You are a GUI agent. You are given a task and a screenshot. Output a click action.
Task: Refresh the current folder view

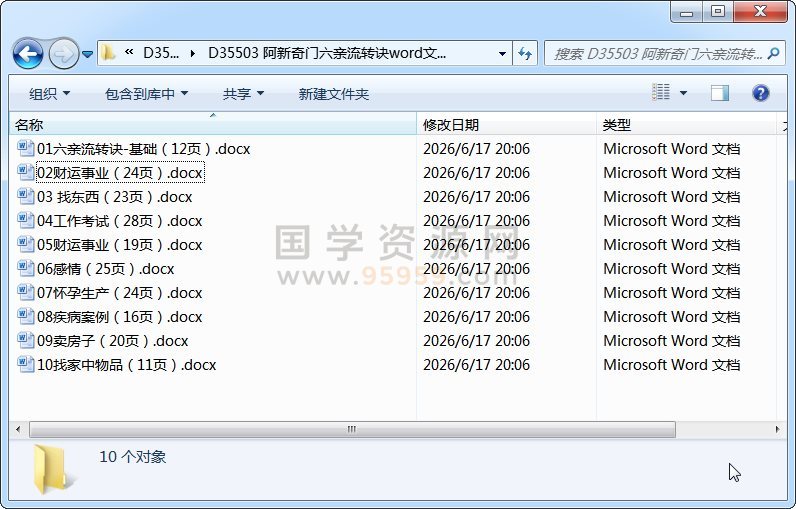coord(524,53)
